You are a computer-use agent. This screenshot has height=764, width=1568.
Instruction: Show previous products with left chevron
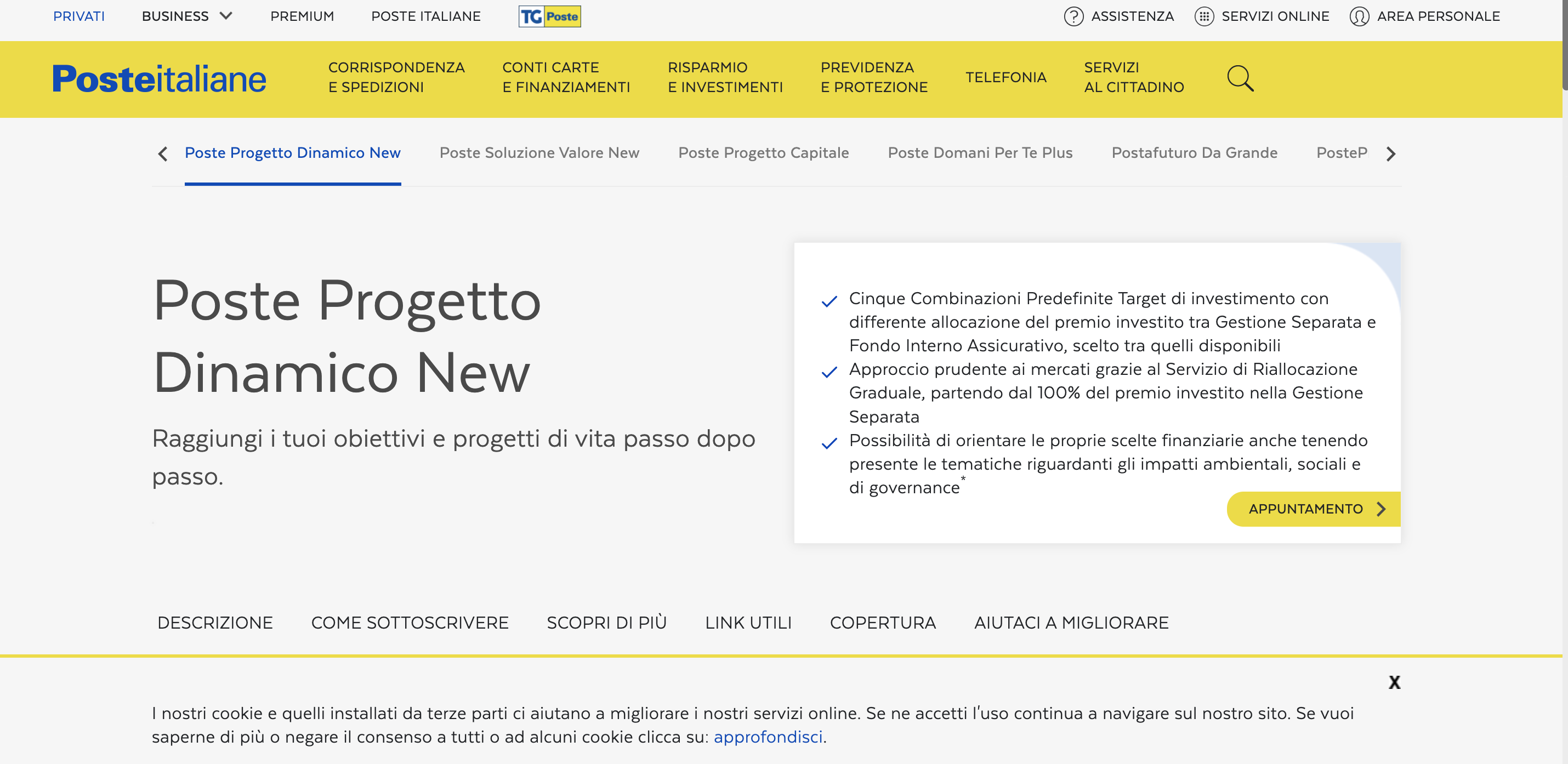[x=162, y=154]
